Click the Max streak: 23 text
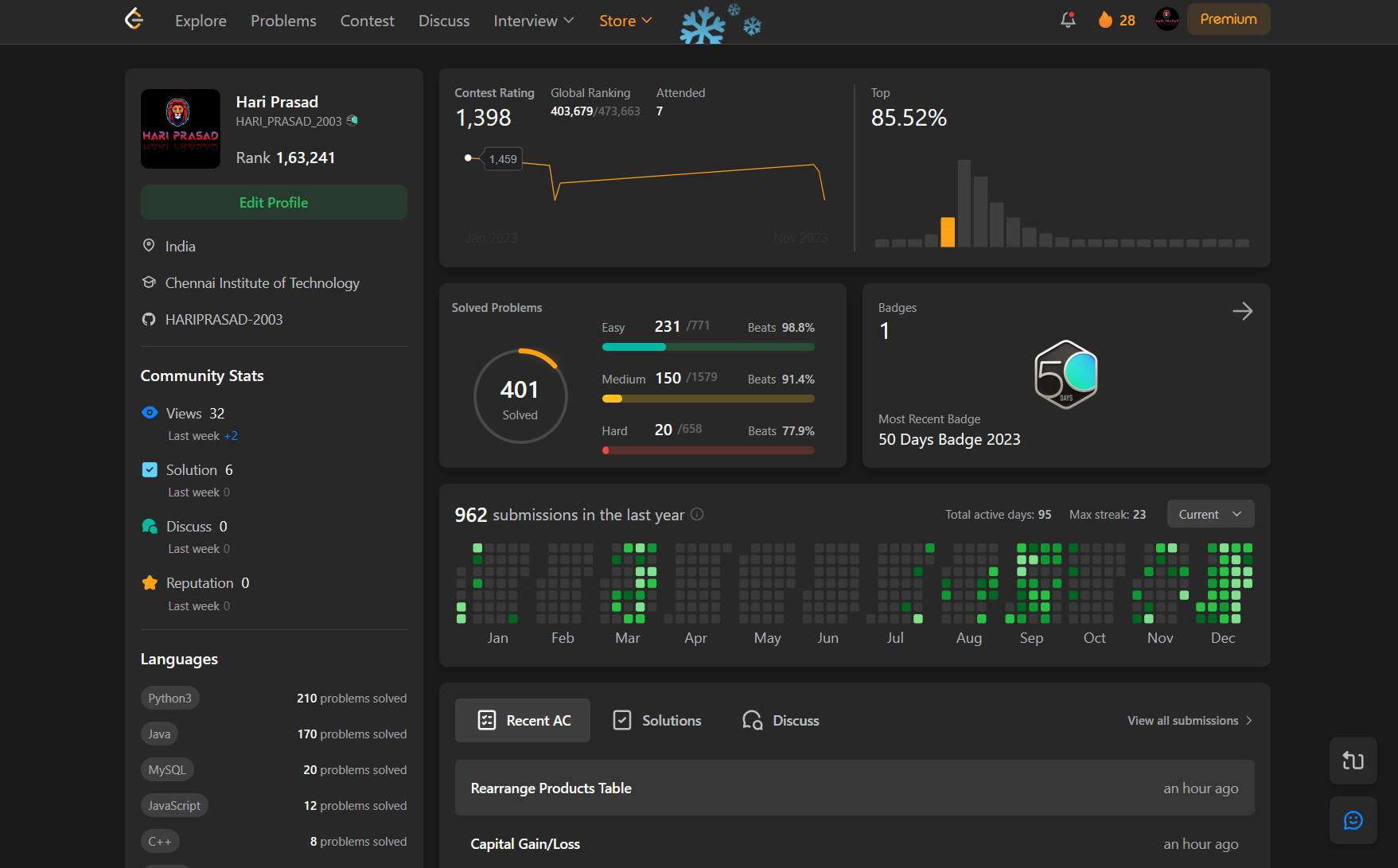This screenshot has height=868, width=1398. point(1108,515)
